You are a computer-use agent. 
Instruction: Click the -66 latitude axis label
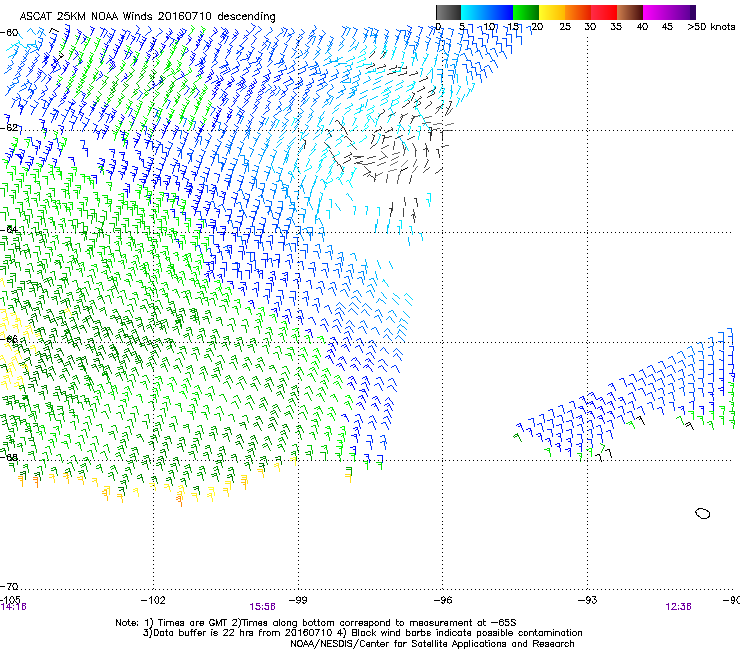(9, 339)
